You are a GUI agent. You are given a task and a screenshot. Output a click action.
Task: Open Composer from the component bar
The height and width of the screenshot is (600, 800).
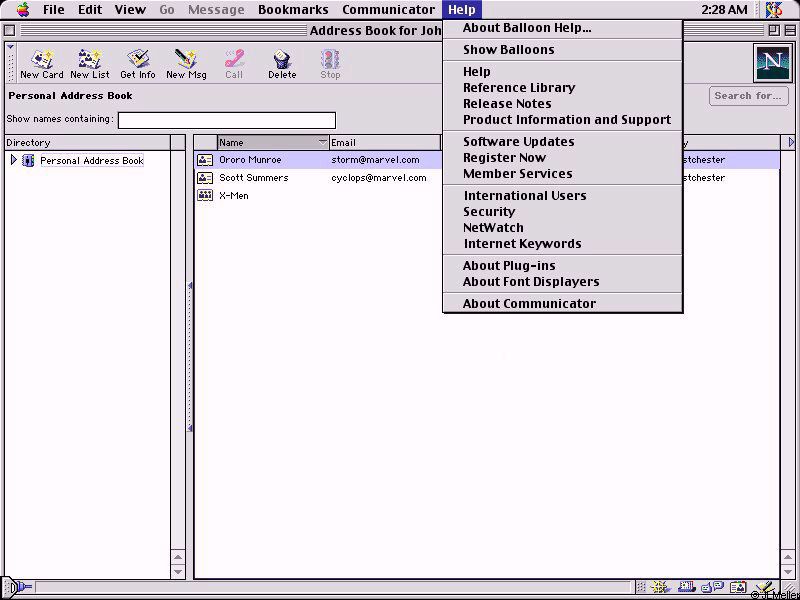(x=764, y=587)
